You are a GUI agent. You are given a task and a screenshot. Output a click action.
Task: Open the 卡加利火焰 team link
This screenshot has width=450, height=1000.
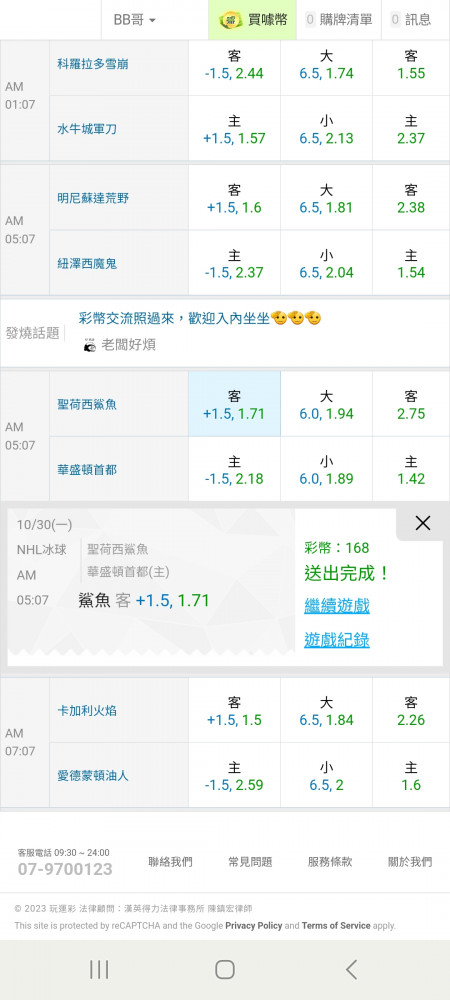pyautogui.click(x=87, y=710)
